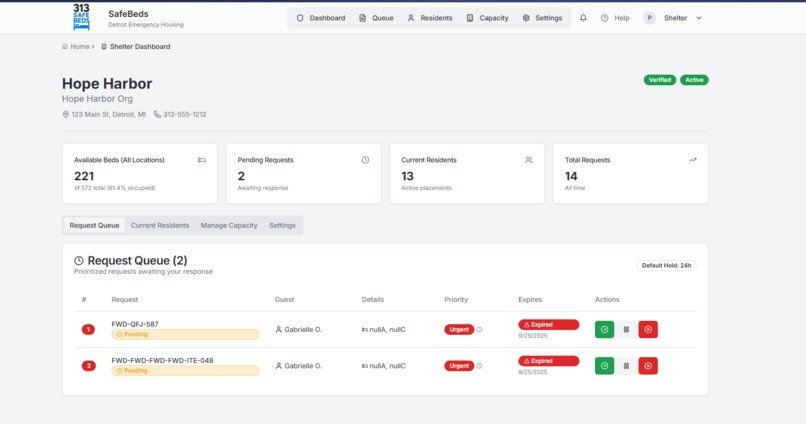Click people icon on Current Residents card
Viewport: 806px width, 424px height.
pyautogui.click(x=529, y=160)
